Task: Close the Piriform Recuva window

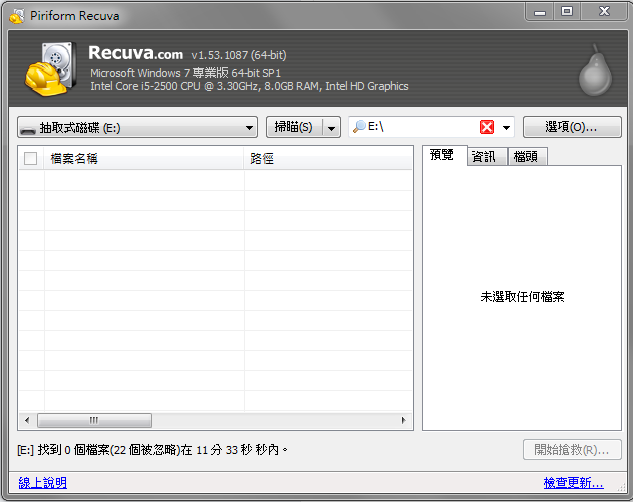Action: click(604, 12)
